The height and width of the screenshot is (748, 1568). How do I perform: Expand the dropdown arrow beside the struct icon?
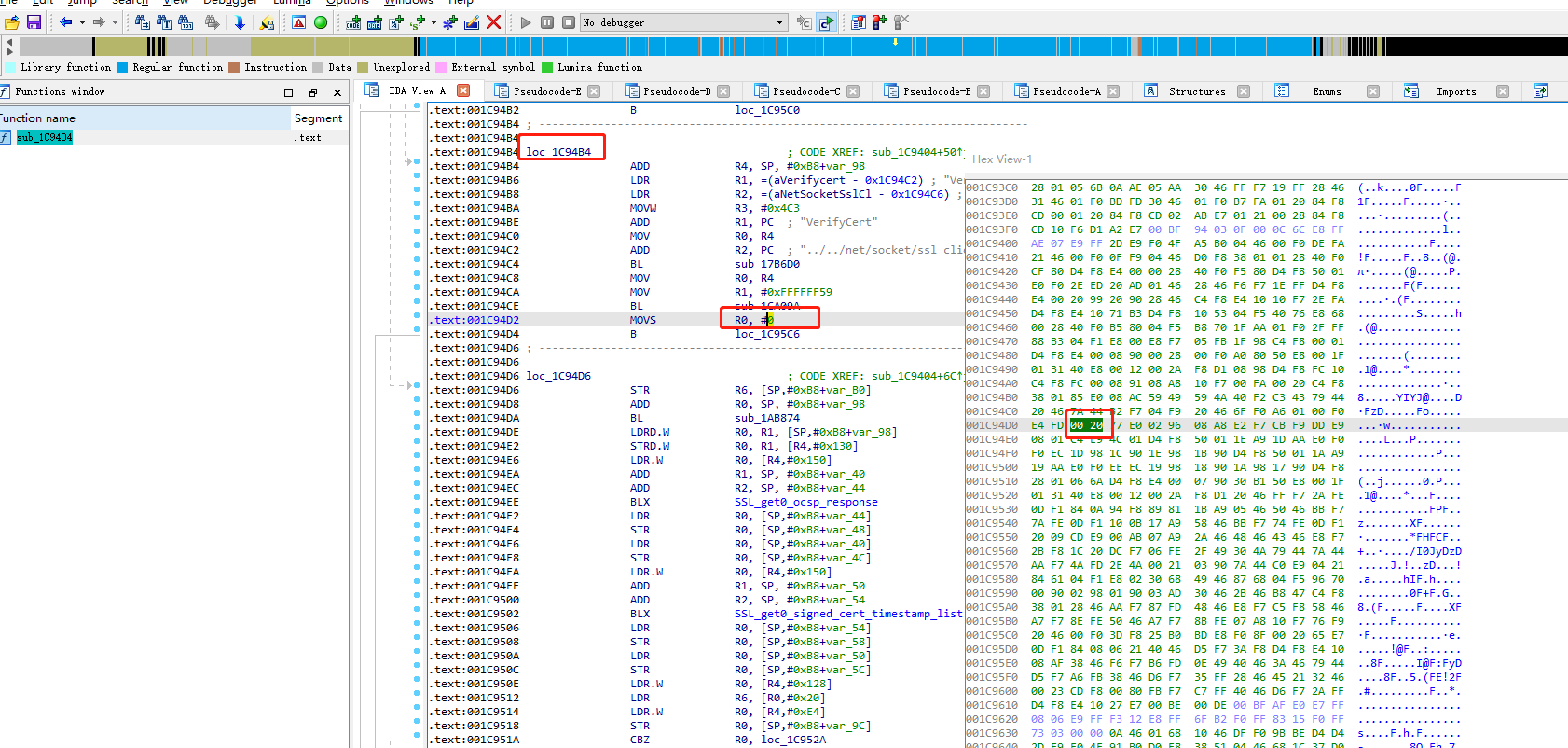tap(433, 22)
